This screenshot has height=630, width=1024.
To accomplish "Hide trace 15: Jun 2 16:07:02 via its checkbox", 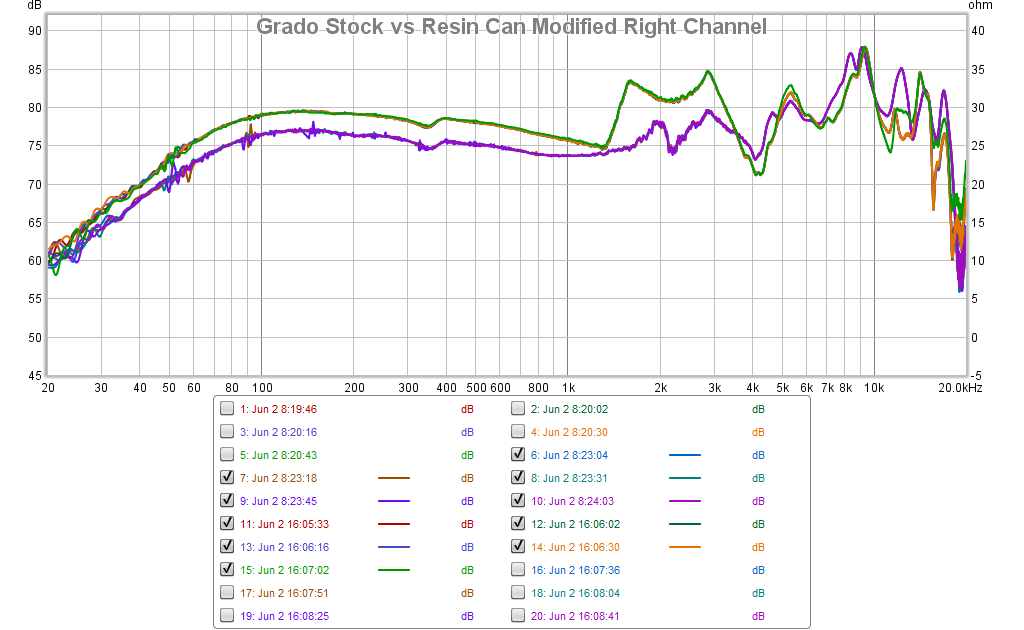I will 227,569.
